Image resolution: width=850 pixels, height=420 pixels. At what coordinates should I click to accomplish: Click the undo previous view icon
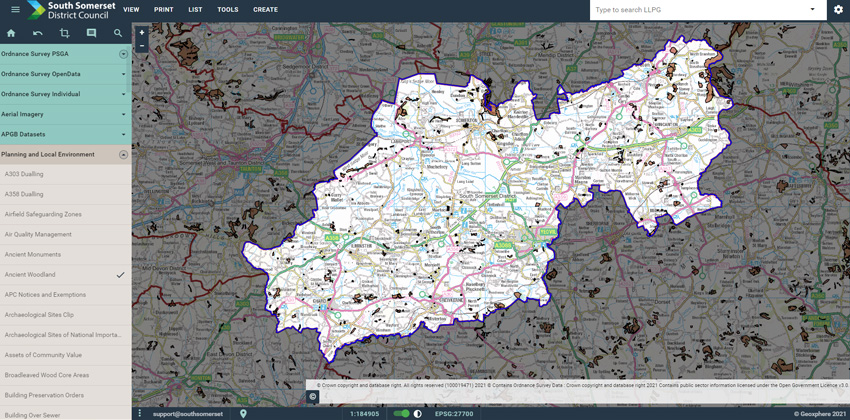(38, 33)
